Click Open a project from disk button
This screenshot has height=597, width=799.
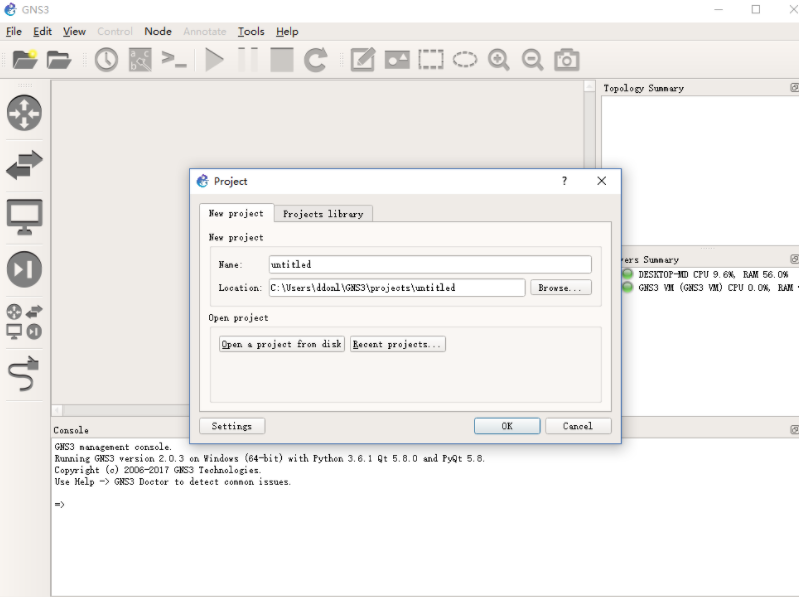(x=282, y=344)
